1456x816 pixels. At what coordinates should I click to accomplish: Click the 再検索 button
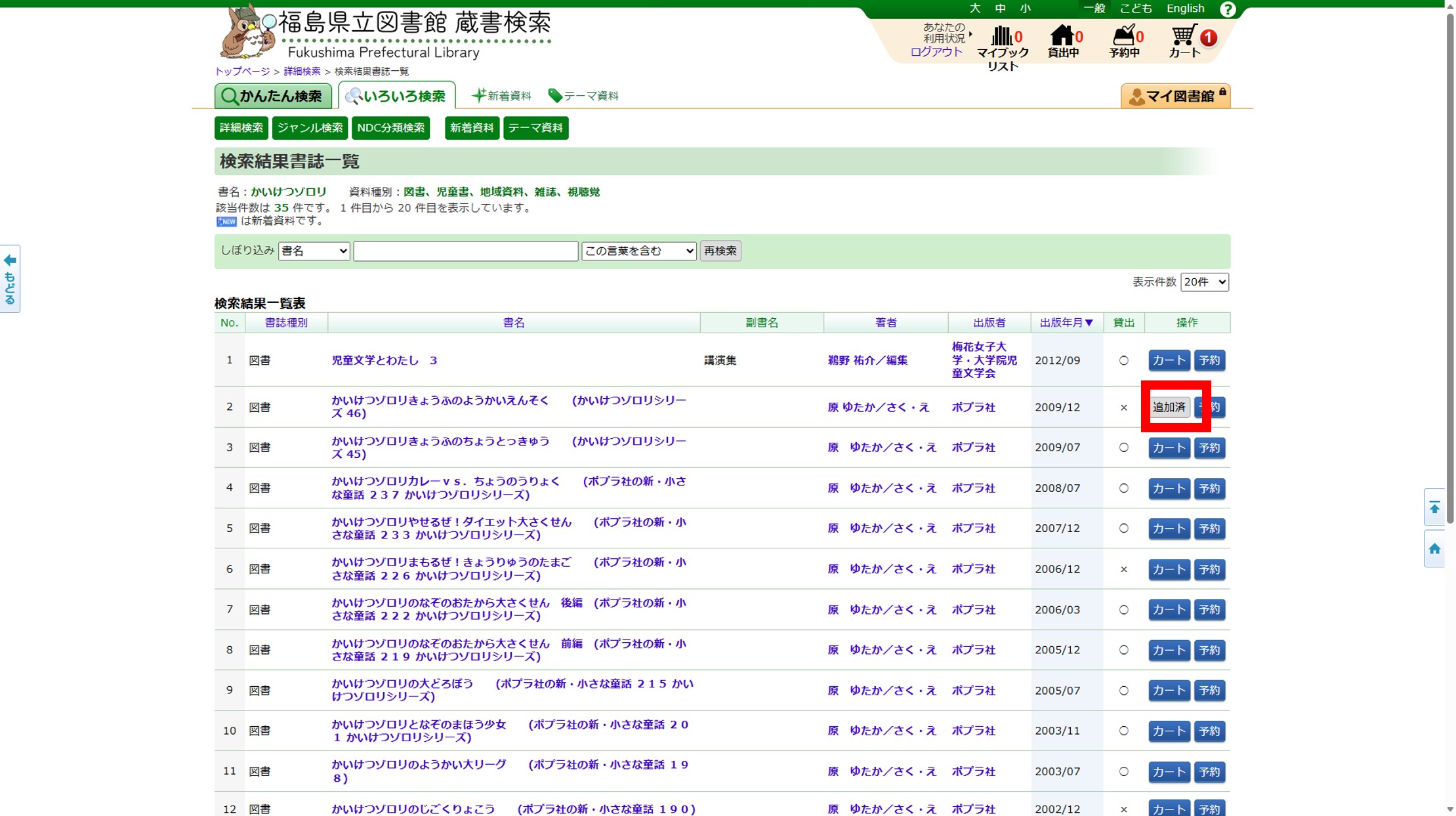pyautogui.click(x=720, y=251)
